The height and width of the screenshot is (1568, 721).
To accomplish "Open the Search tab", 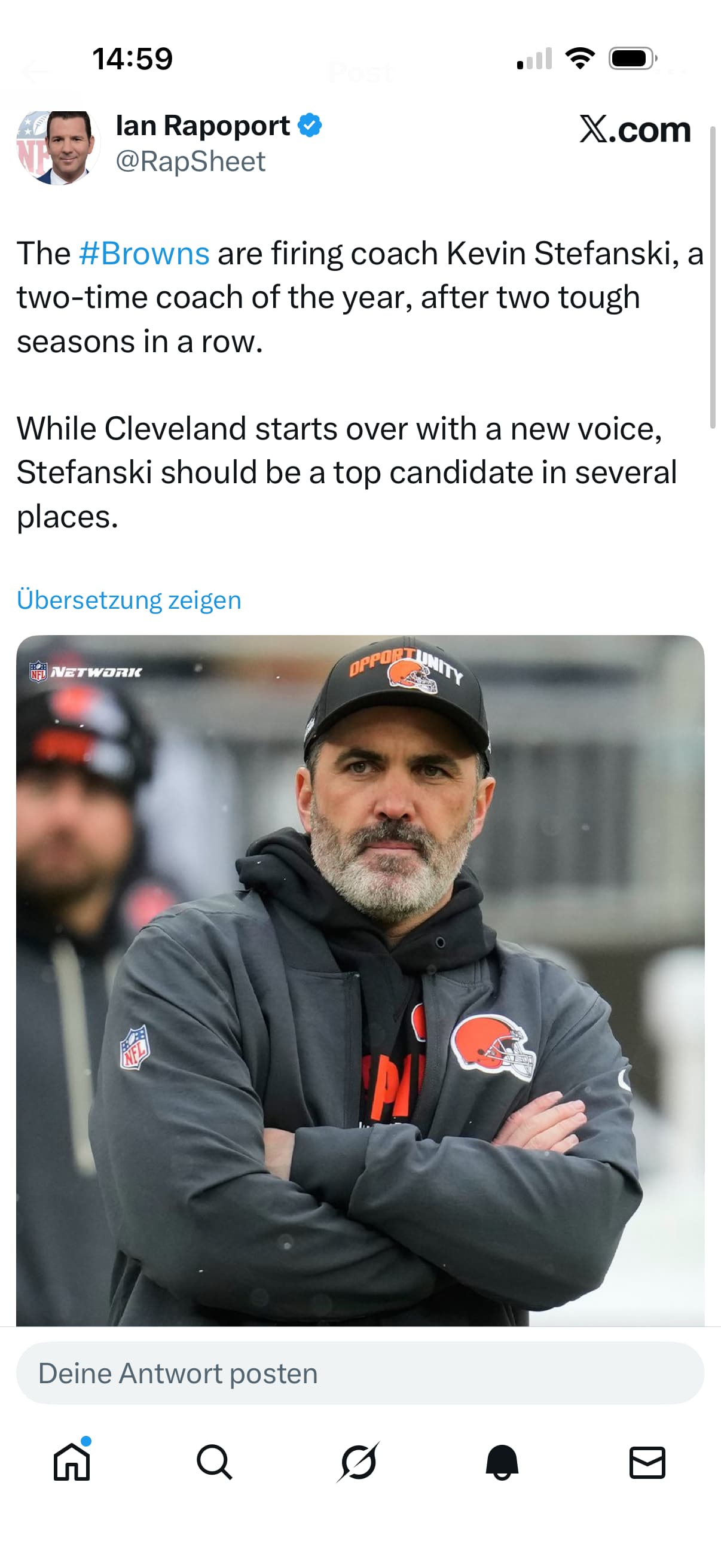I will 214,1462.
